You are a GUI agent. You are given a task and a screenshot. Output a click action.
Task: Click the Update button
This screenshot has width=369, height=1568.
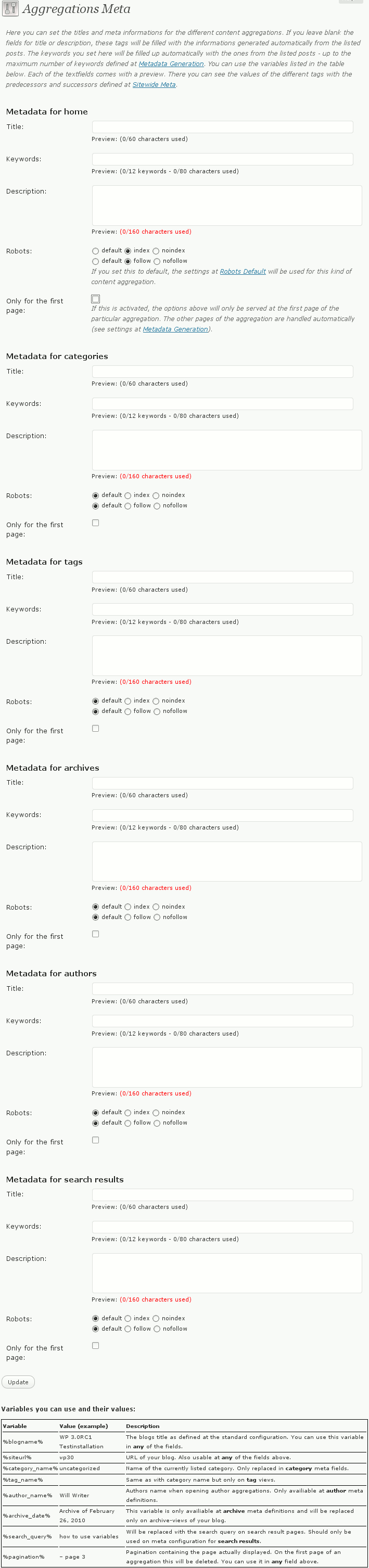(18, 1382)
